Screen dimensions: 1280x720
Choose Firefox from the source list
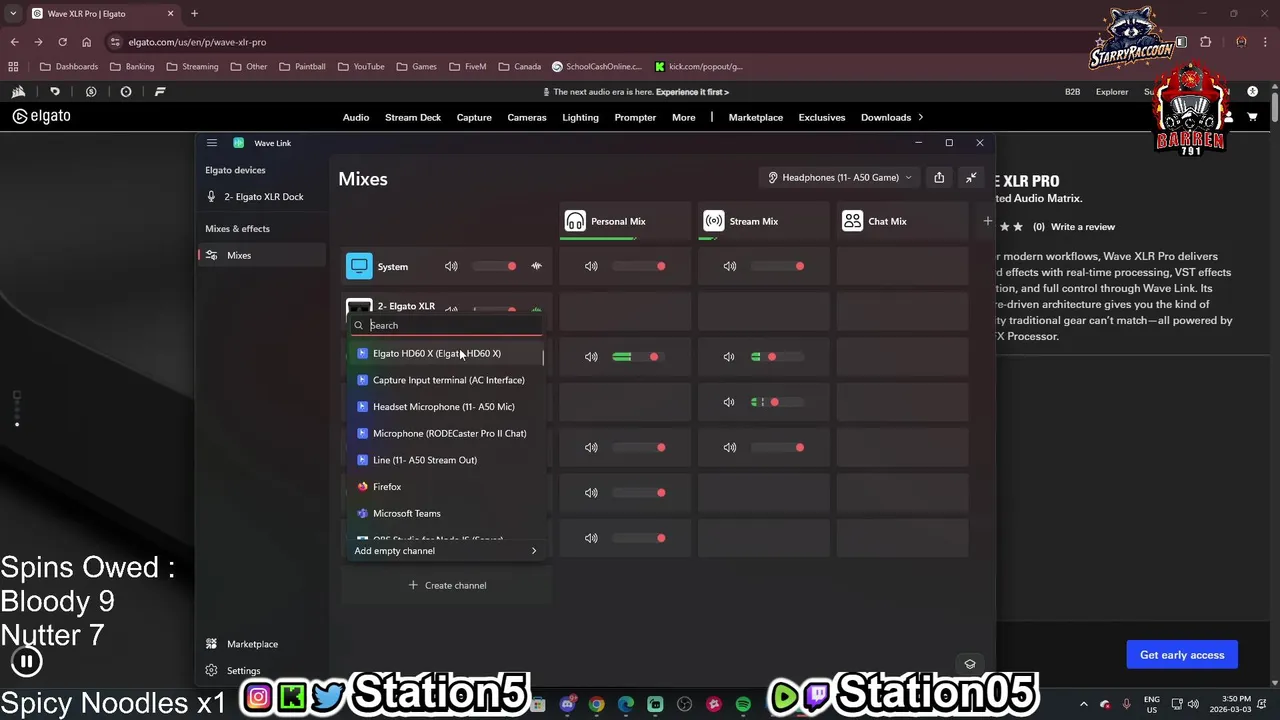point(447,487)
